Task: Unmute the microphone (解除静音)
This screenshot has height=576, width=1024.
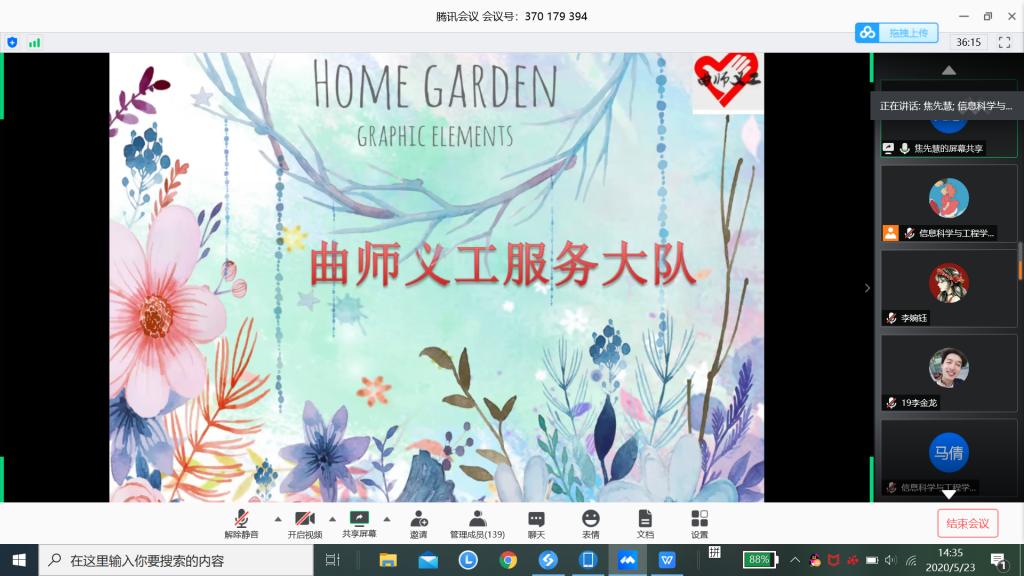Action: pyautogui.click(x=239, y=521)
